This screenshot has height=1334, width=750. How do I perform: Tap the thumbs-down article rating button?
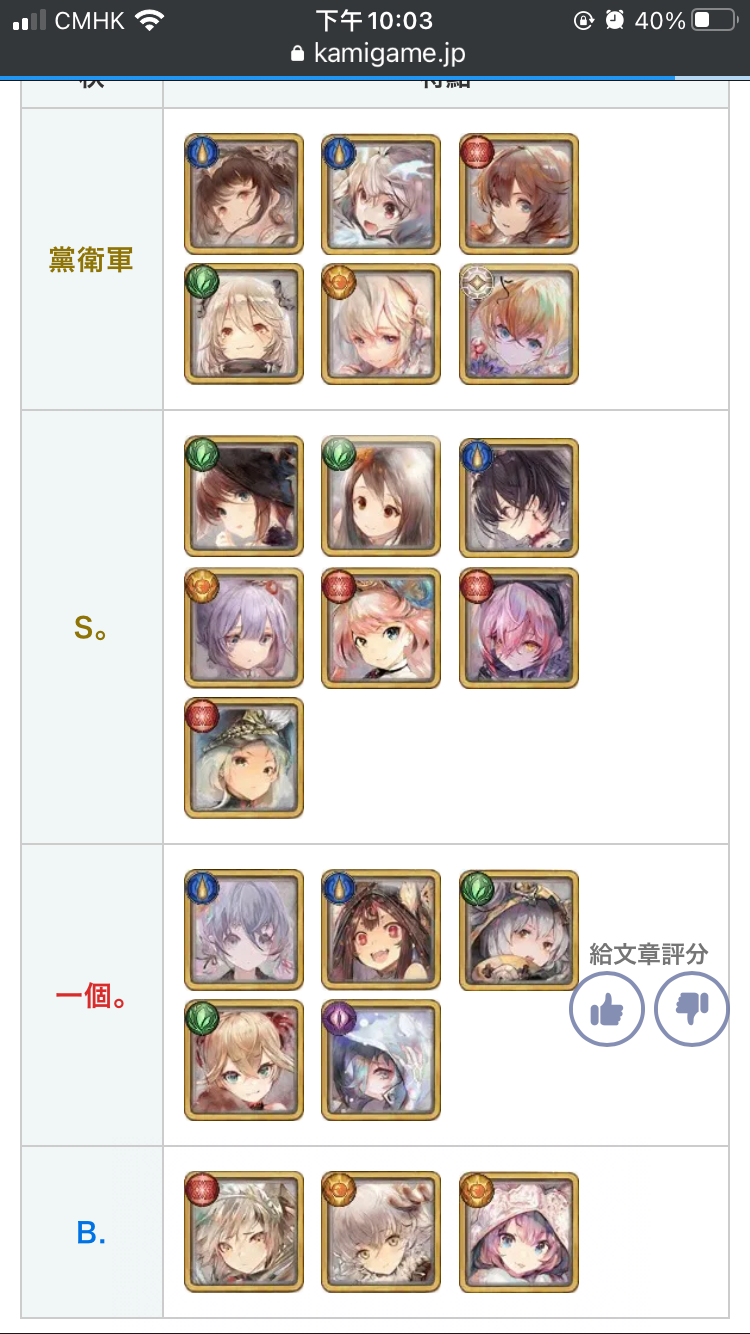[x=692, y=1009]
